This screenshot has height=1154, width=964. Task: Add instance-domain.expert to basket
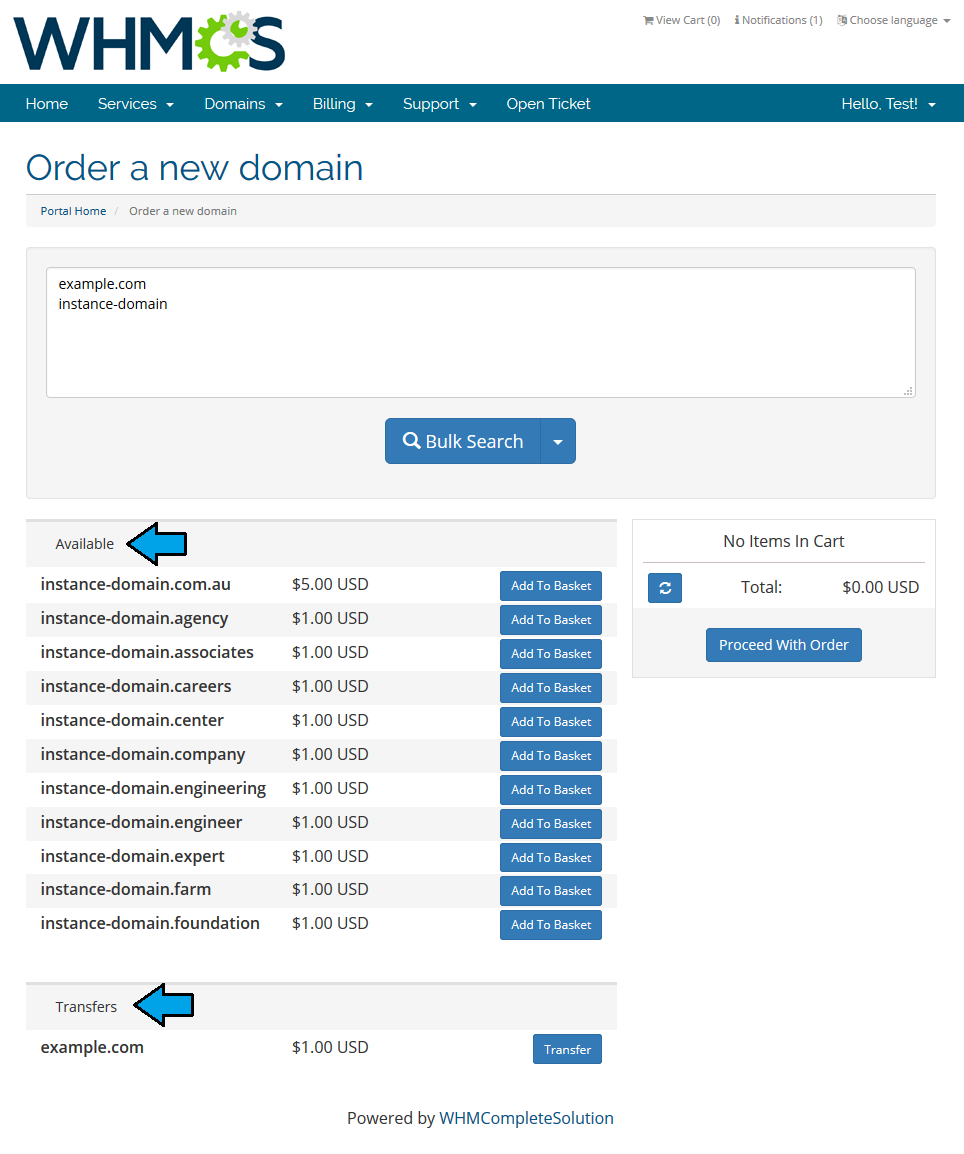coord(551,857)
